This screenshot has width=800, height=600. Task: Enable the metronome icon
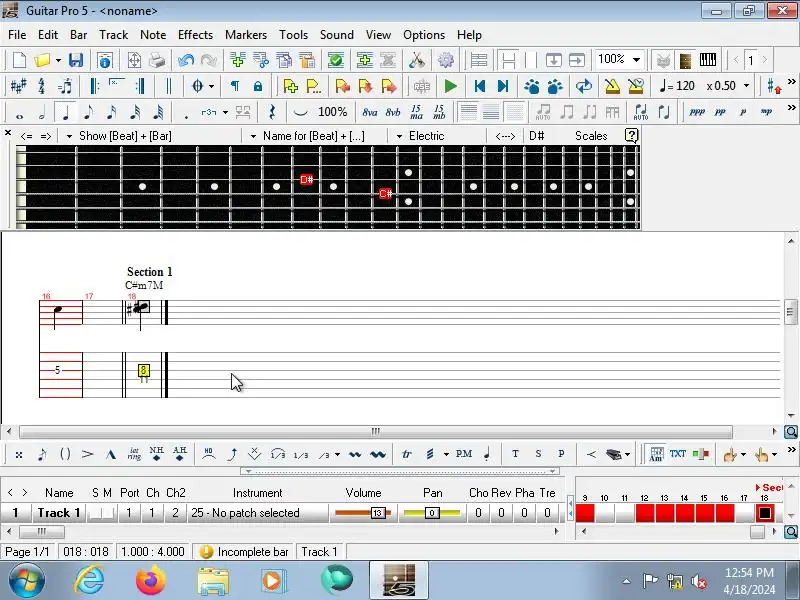[612, 86]
